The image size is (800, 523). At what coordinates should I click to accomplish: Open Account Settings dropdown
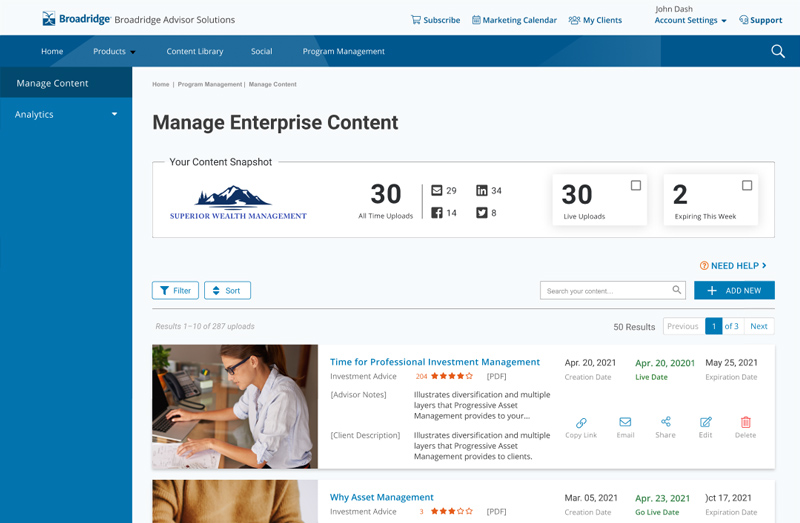click(690, 20)
